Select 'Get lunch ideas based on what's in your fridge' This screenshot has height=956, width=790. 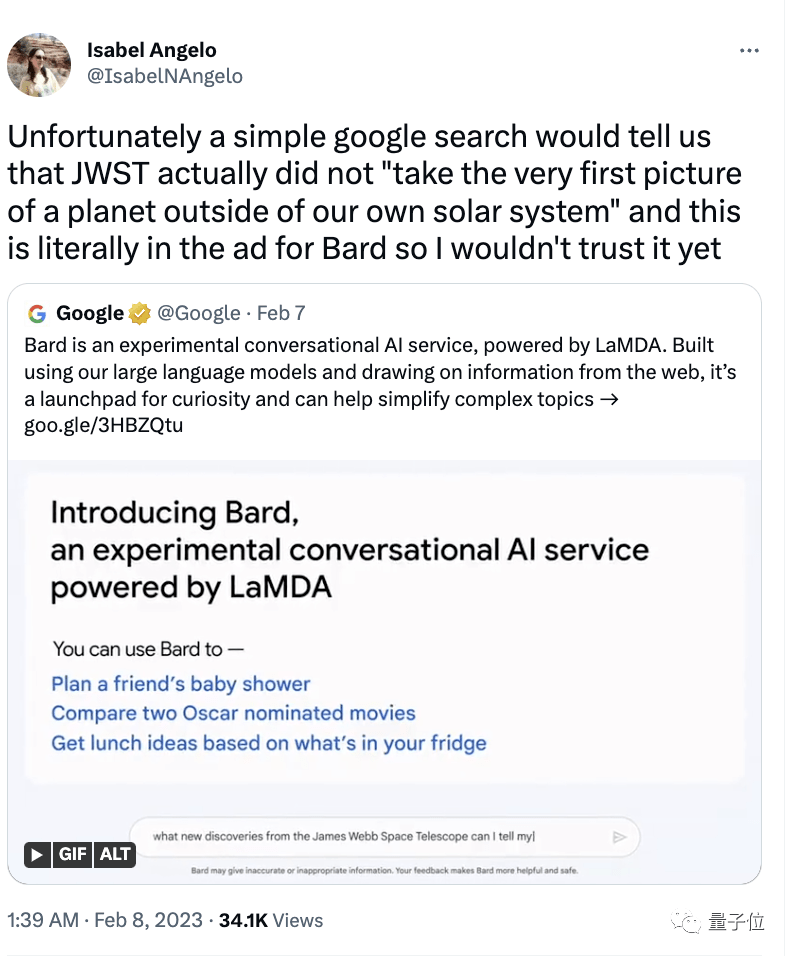[x=269, y=743]
